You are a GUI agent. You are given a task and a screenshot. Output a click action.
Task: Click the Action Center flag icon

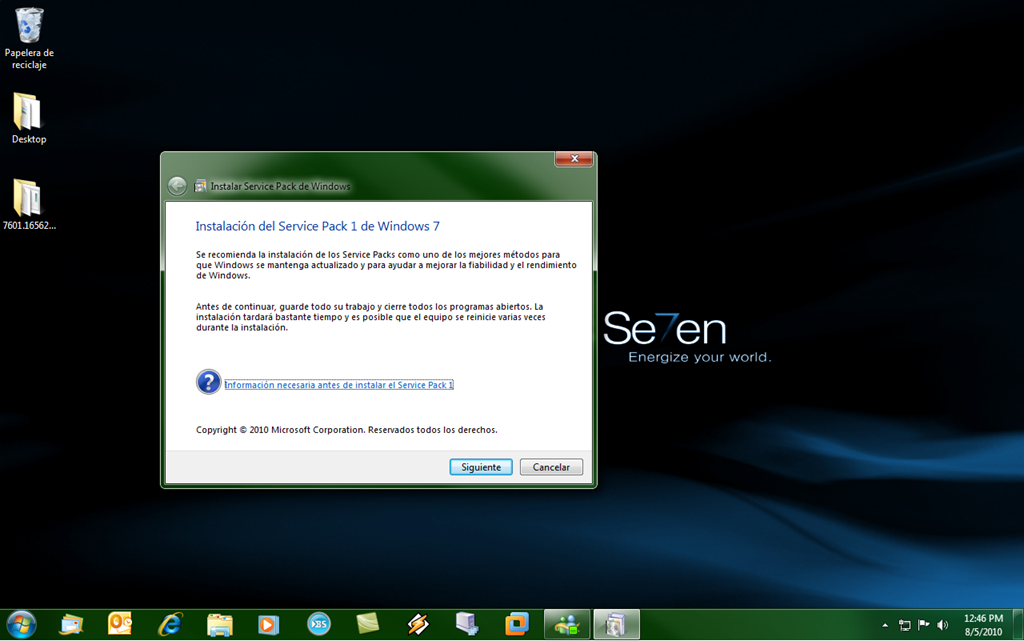point(923,625)
